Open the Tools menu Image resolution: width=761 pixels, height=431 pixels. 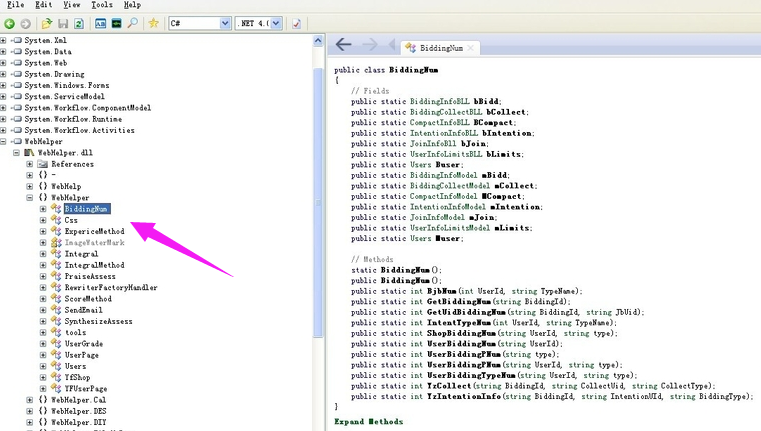pyautogui.click(x=102, y=5)
